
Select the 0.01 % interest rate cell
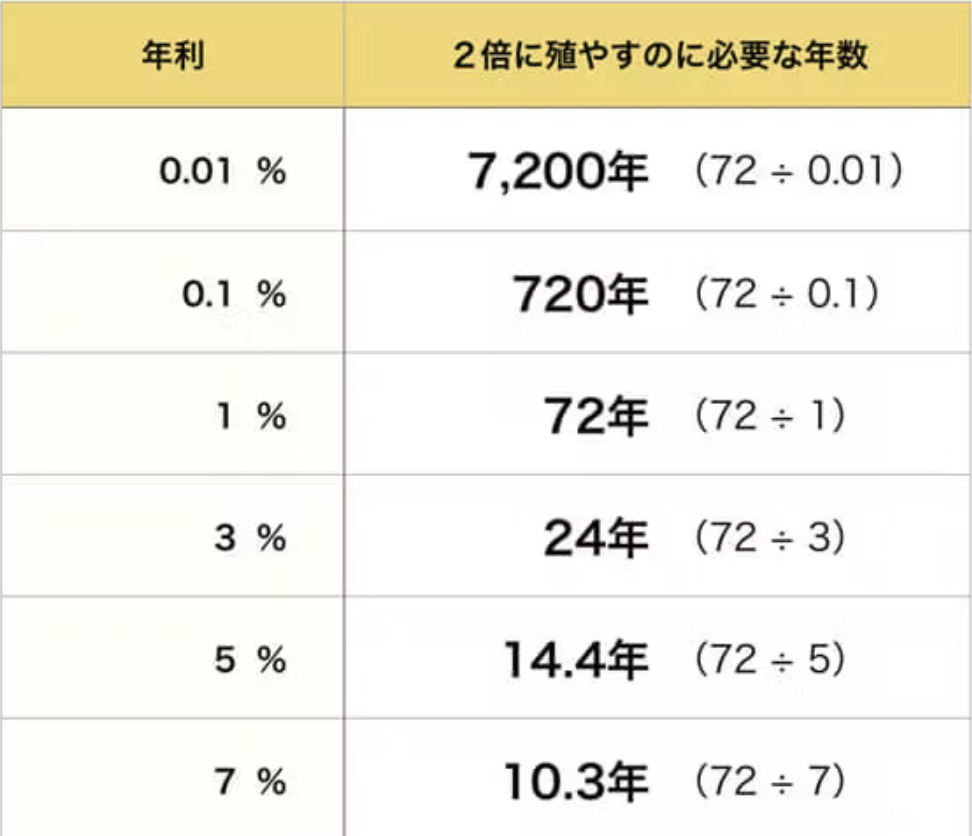click(x=222, y=172)
